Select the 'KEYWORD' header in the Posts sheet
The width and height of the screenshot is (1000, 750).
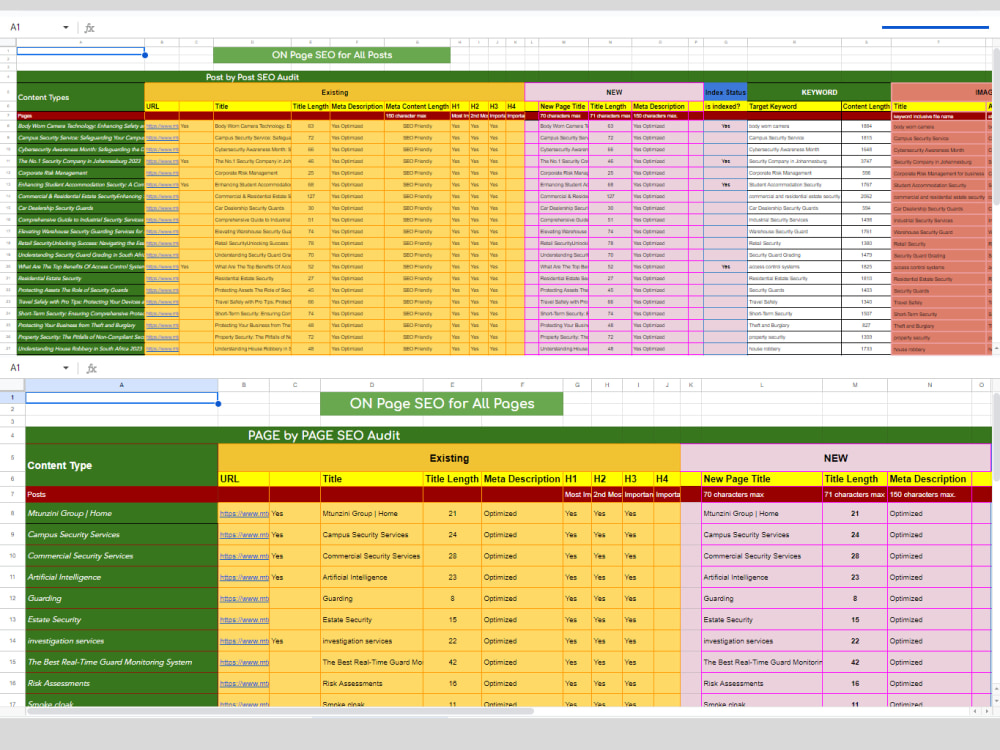point(819,92)
